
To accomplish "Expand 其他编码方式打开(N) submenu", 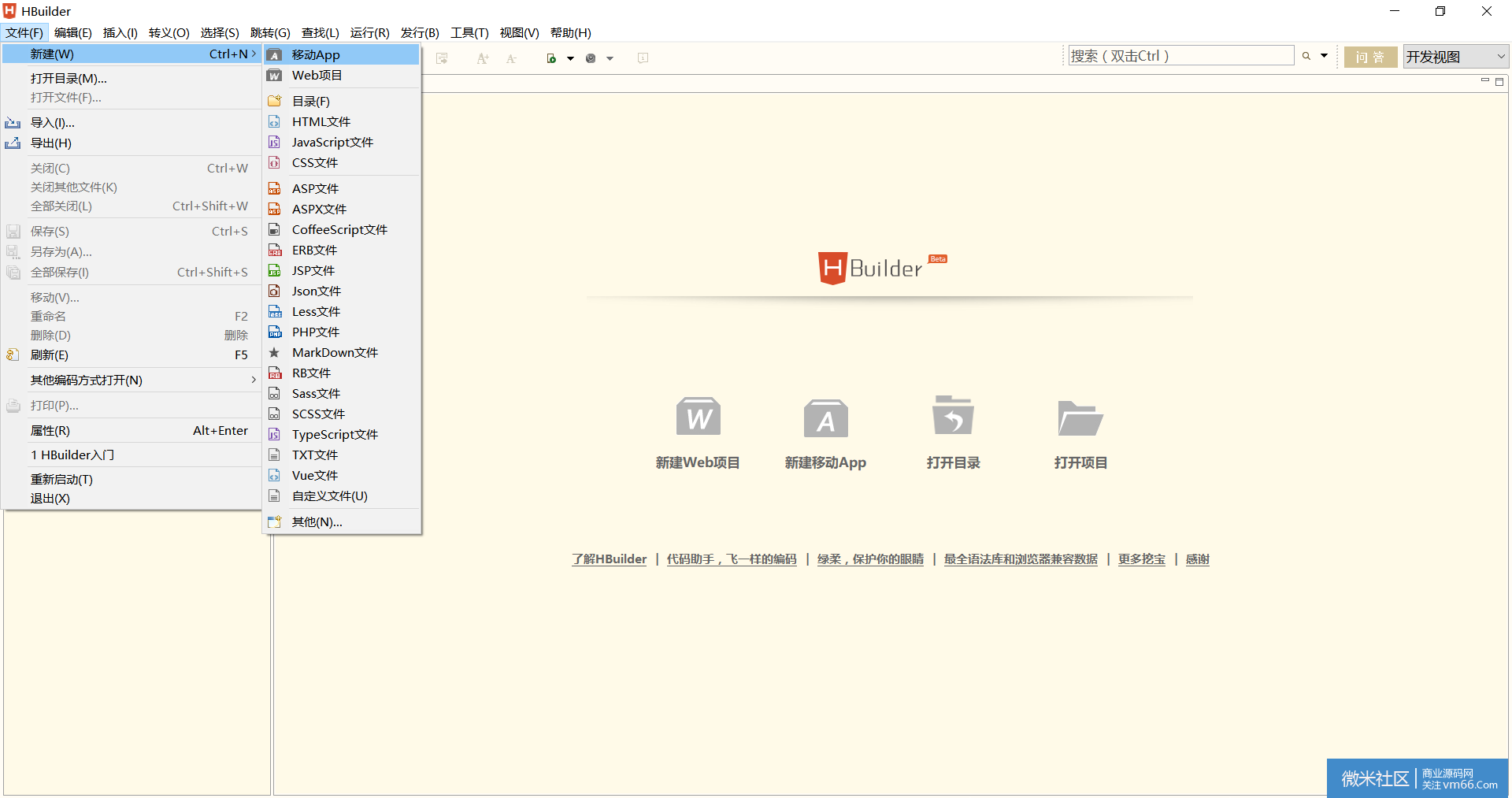I will [132, 380].
